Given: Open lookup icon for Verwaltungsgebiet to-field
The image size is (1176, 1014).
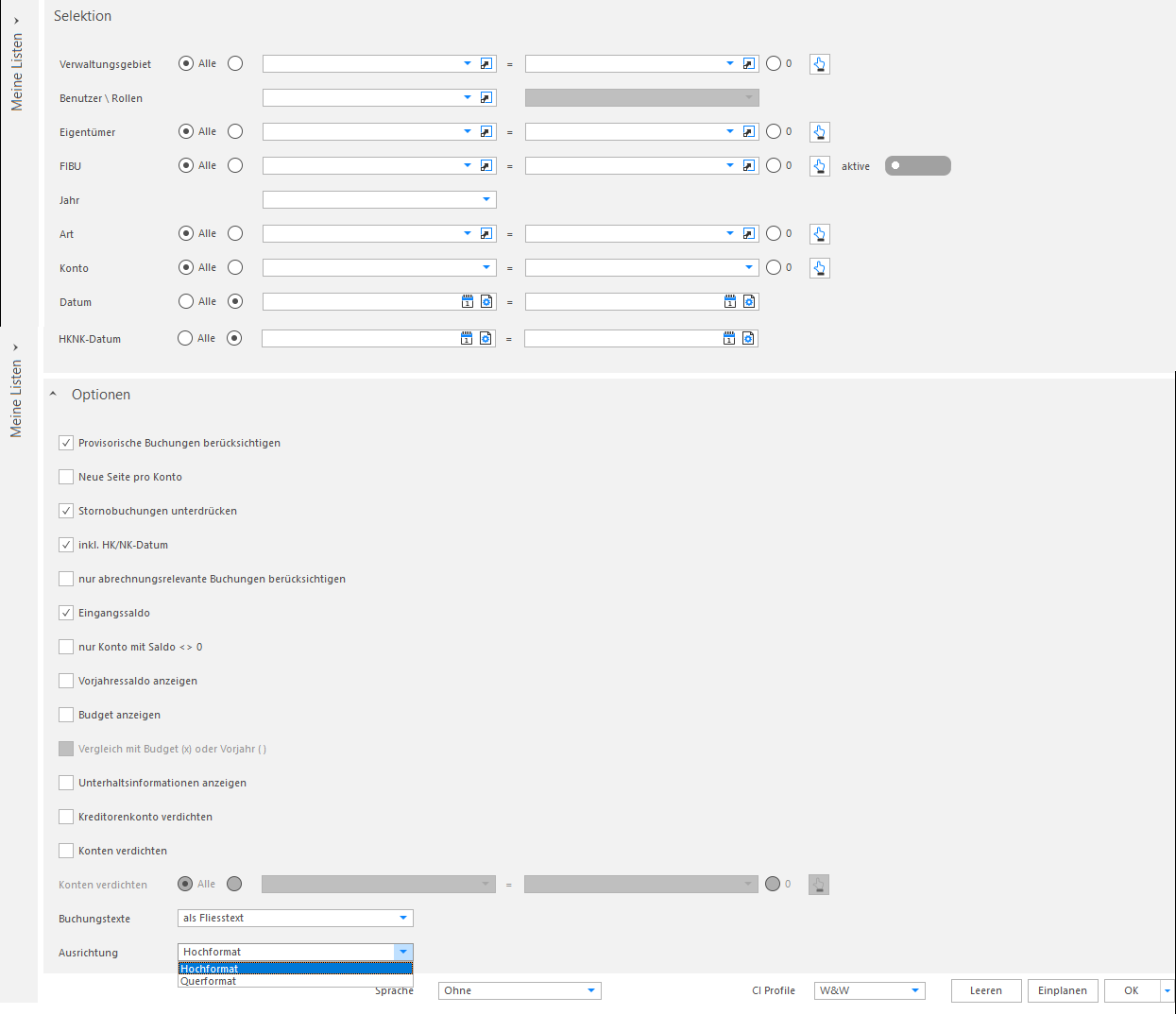Looking at the screenshot, I should (x=749, y=64).
